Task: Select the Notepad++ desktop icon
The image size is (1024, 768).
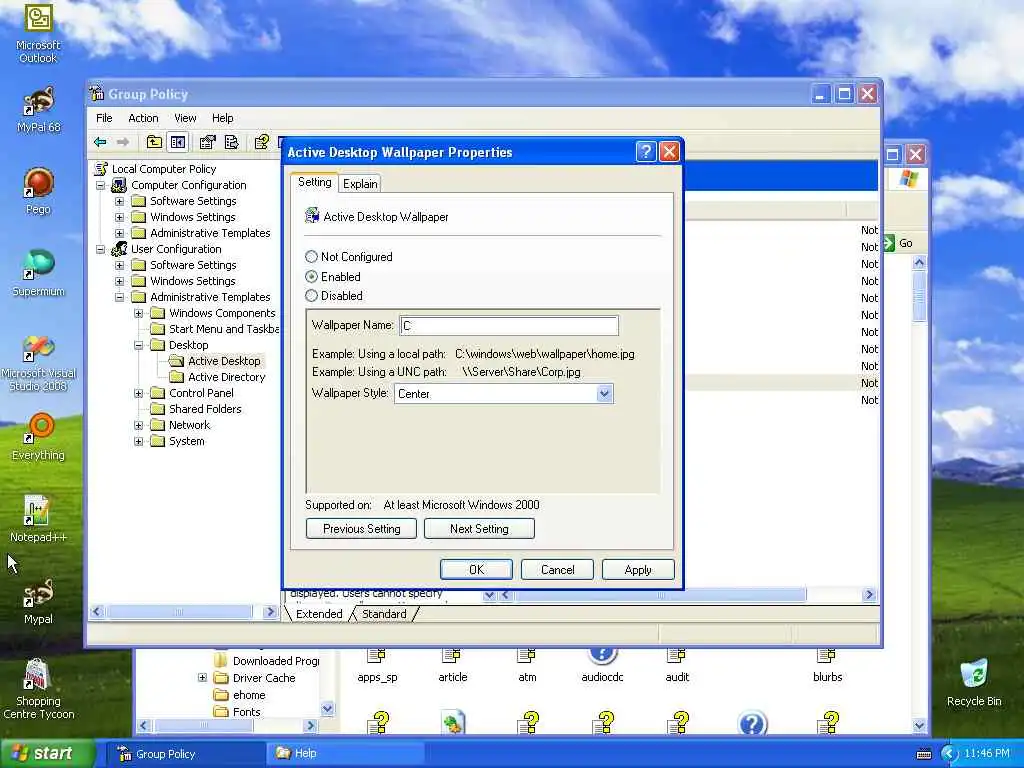Action: click(x=38, y=519)
